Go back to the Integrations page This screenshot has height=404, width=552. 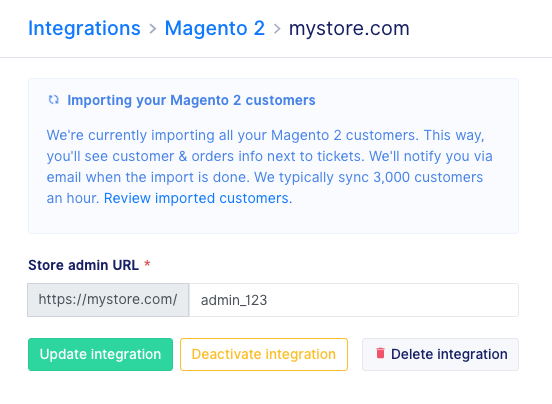pos(84,28)
